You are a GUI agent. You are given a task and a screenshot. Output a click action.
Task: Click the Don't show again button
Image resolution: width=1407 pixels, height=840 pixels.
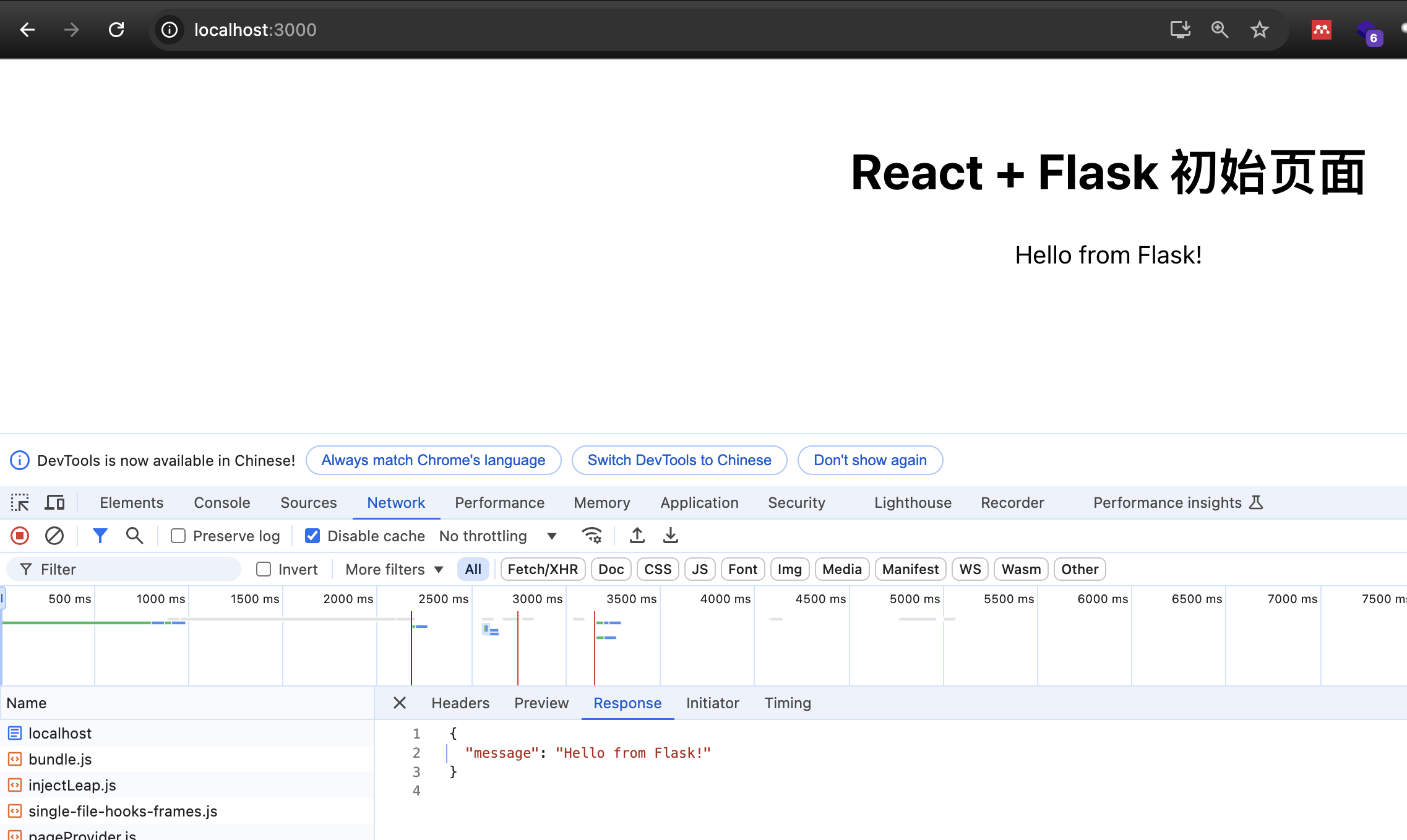point(869,460)
